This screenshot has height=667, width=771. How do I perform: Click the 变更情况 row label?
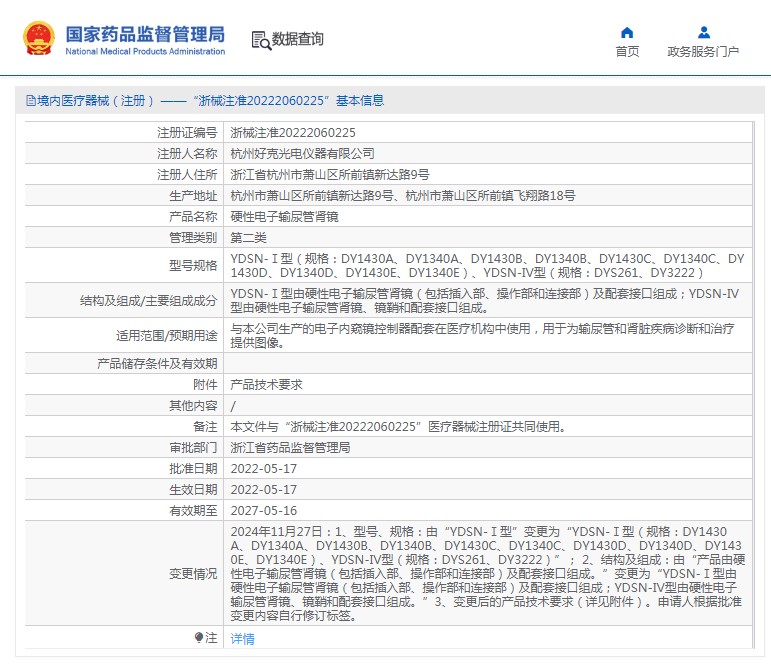(x=192, y=574)
